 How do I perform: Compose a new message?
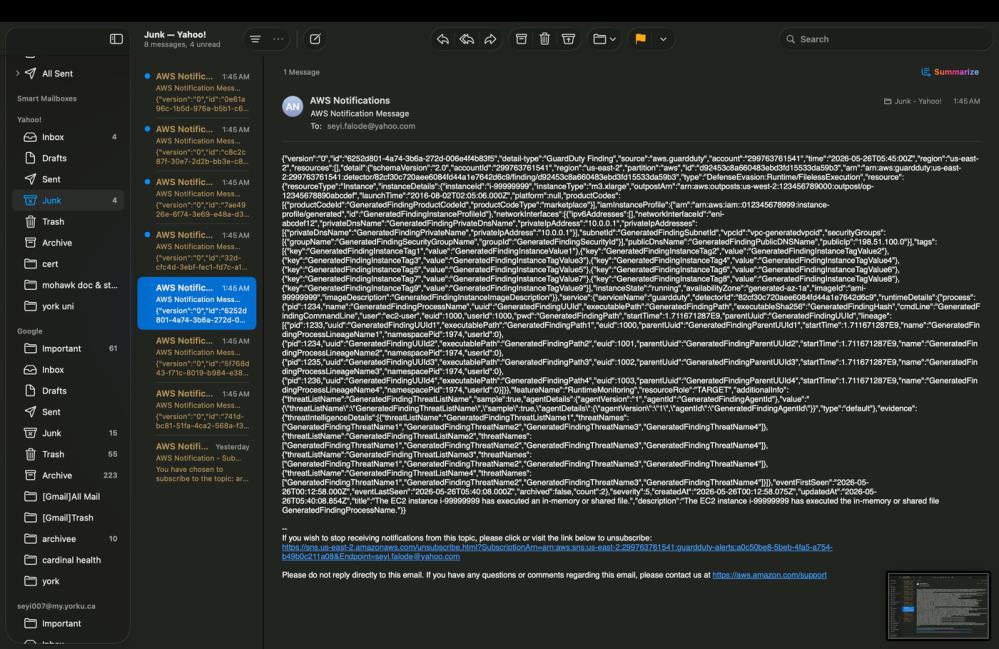point(315,39)
